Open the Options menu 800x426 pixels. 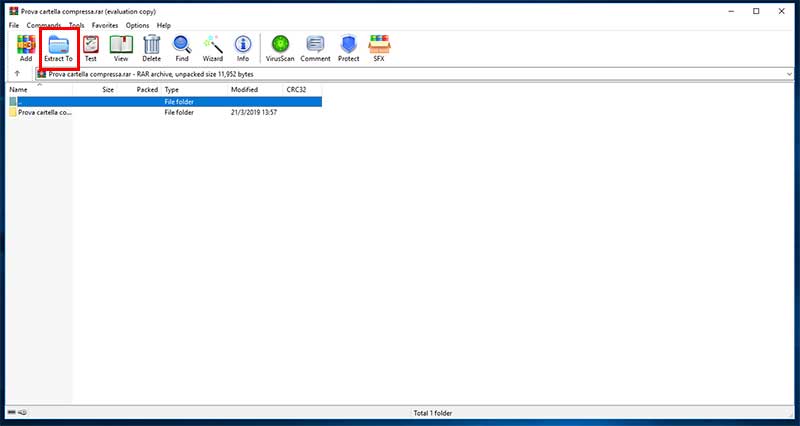[x=138, y=25]
